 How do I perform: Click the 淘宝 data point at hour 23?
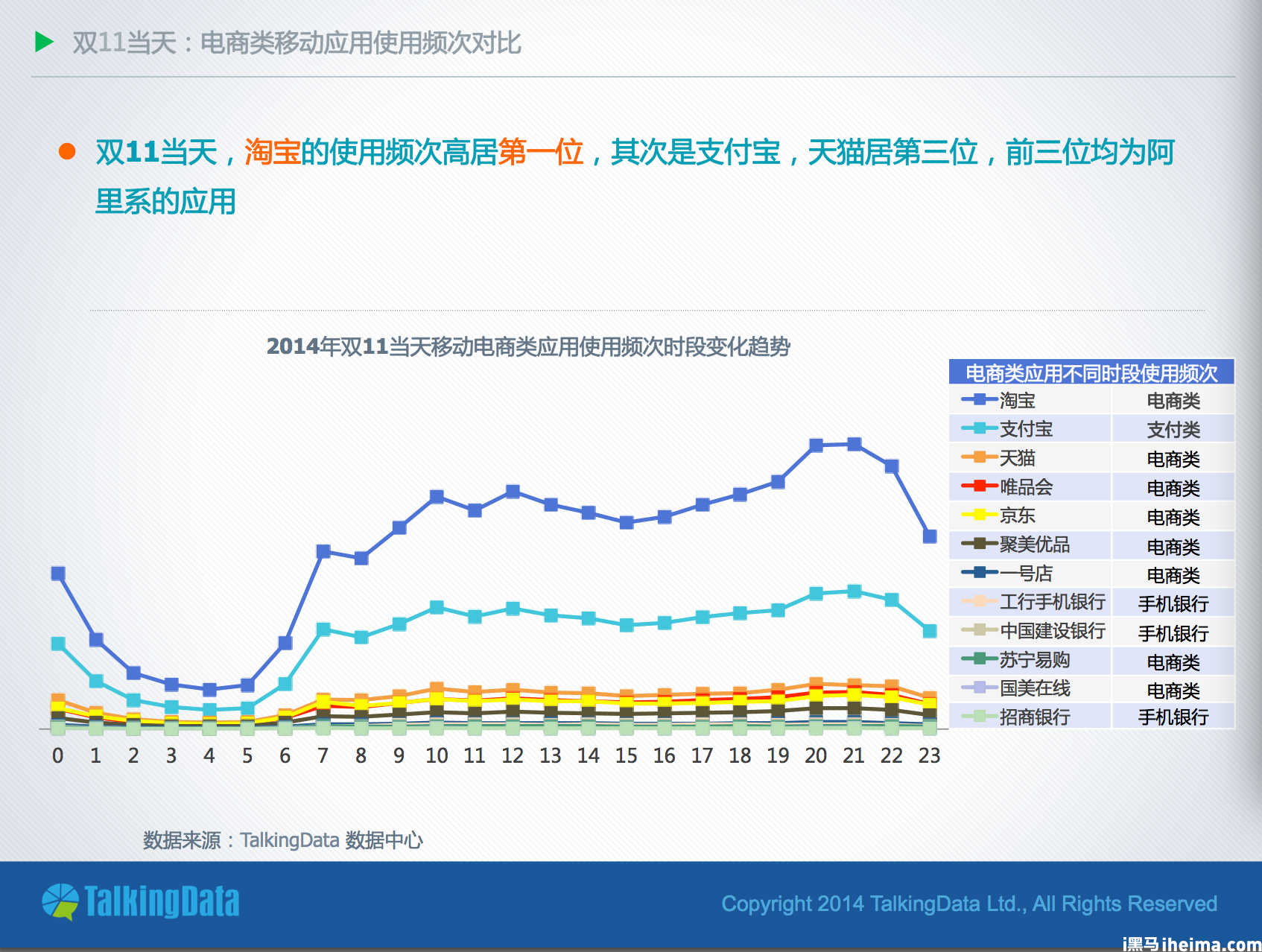(x=930, y=536)
